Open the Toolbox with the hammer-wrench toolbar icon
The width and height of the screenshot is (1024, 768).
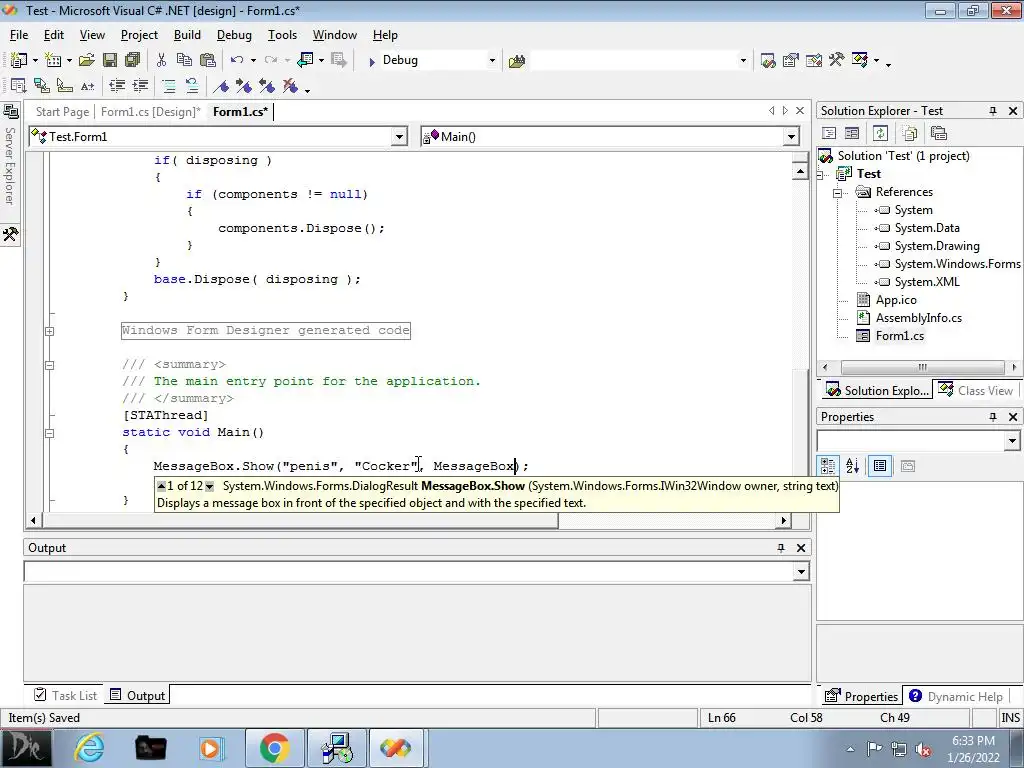pos(837,60)
